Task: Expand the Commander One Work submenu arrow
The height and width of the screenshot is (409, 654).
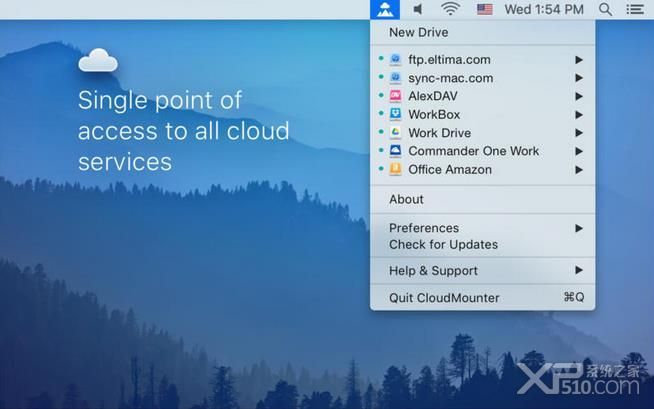Action: (x=579, y=151)
